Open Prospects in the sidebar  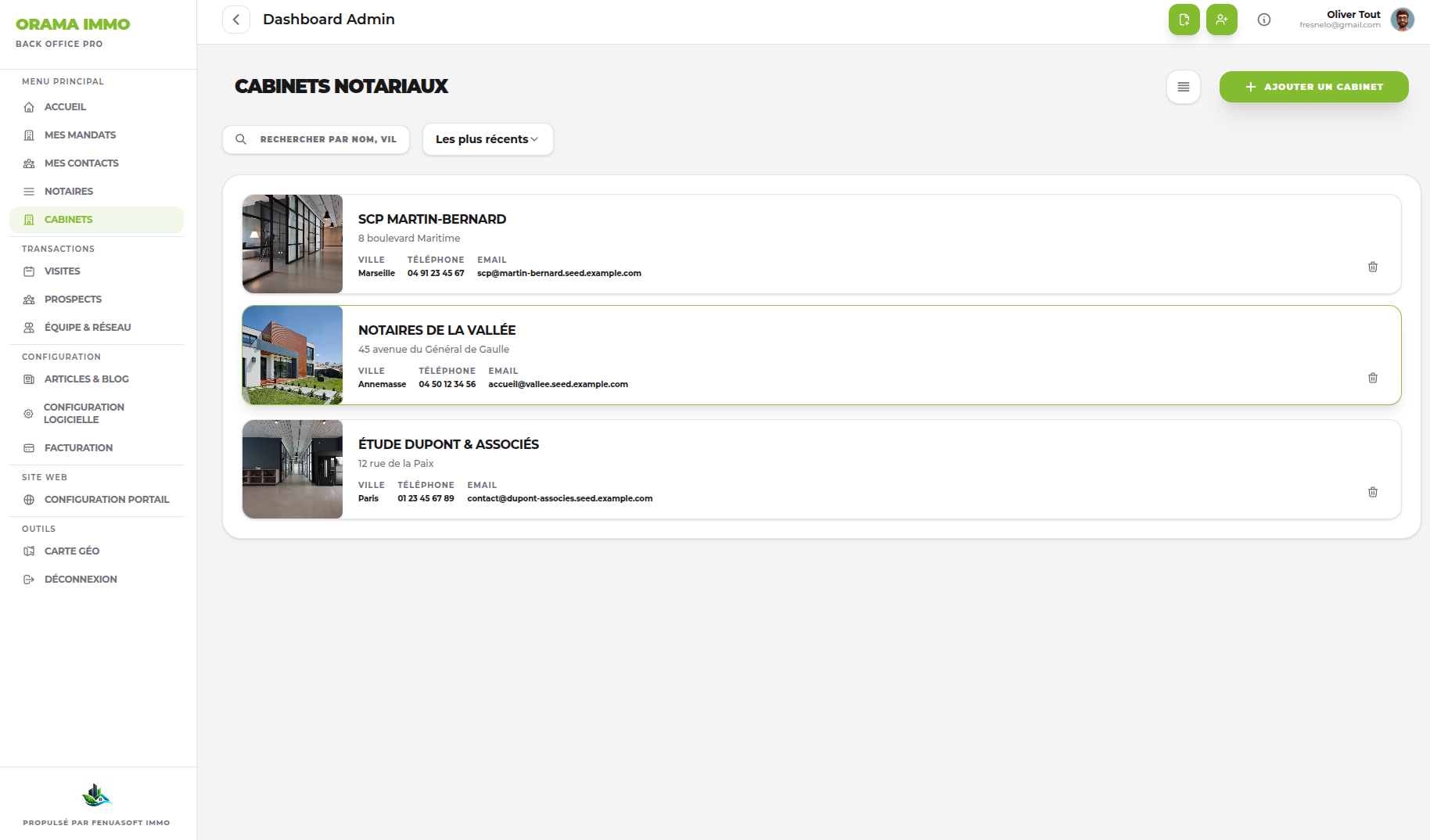[97, 300]
